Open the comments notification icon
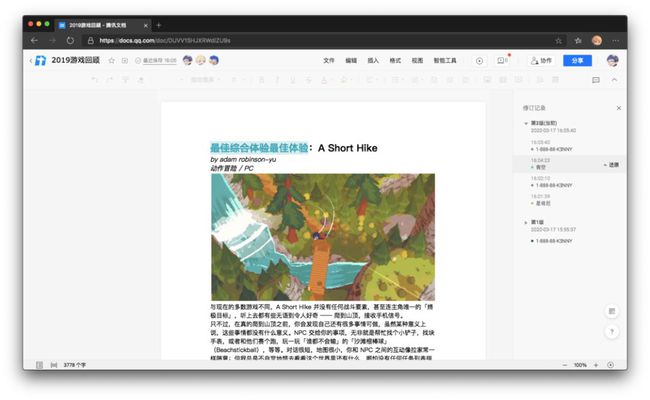650x400 pixels. (502, 61)
